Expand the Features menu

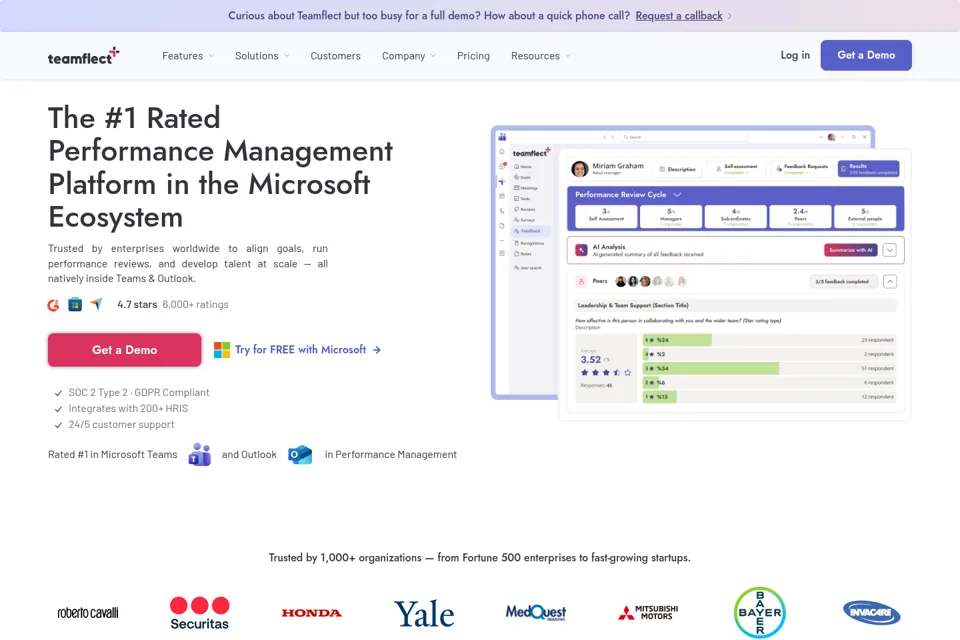[188, 56]
